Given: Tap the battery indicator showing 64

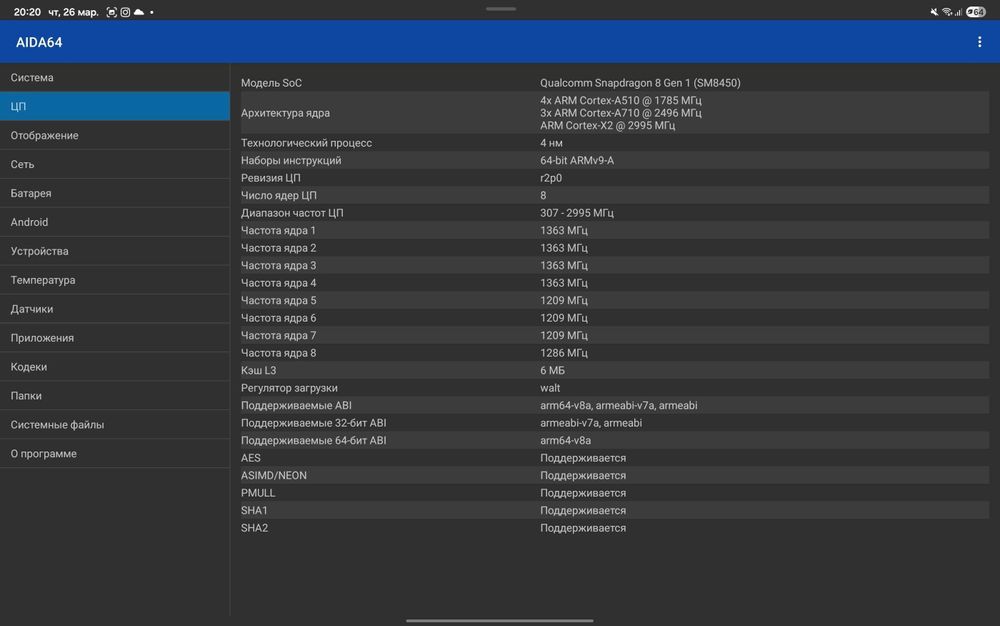Looking at the screenshot, I should pos(975,12).
